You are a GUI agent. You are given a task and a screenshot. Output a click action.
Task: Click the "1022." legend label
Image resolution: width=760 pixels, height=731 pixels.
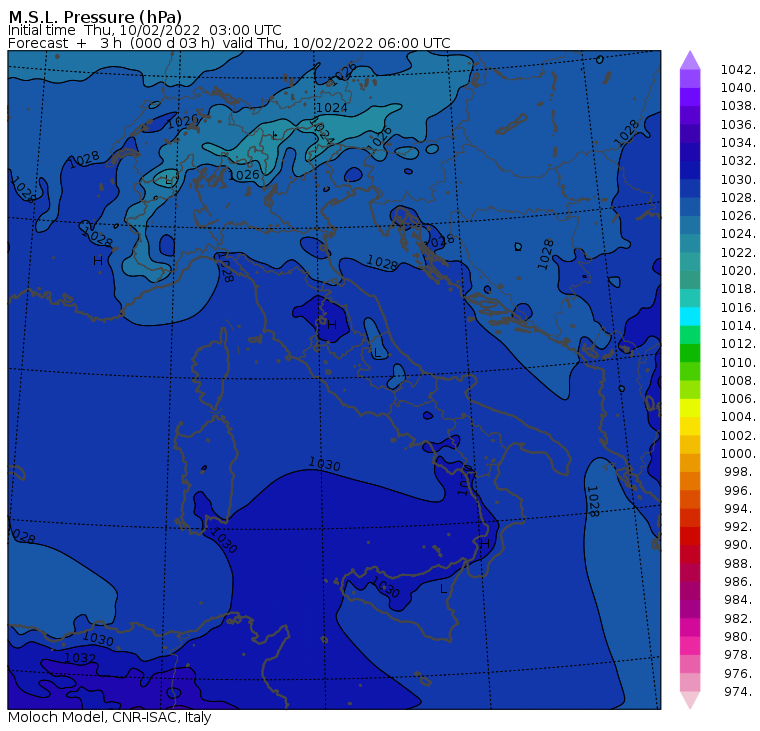tap(738, 253)
